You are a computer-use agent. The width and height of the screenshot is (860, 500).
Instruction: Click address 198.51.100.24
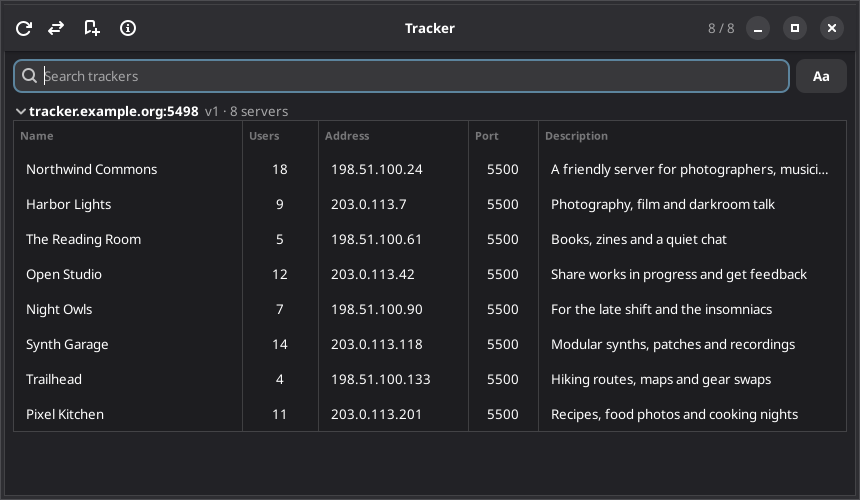tap(376, 169)
